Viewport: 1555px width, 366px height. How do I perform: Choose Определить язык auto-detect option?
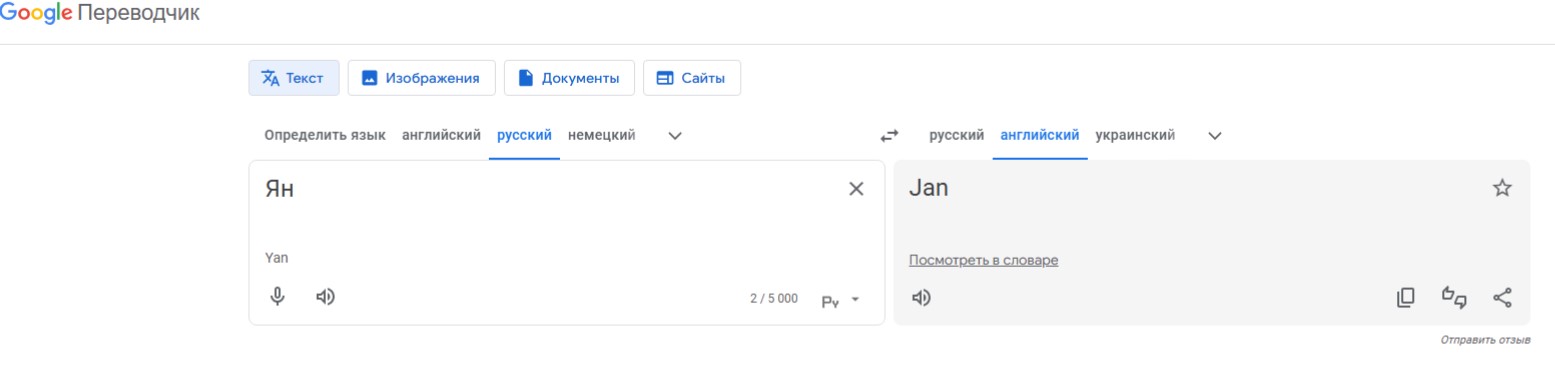coord(325,135)
